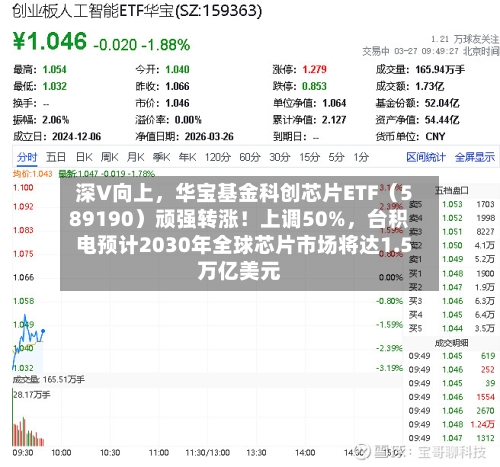Click the 资产净值 value 54.44亿

442,120
